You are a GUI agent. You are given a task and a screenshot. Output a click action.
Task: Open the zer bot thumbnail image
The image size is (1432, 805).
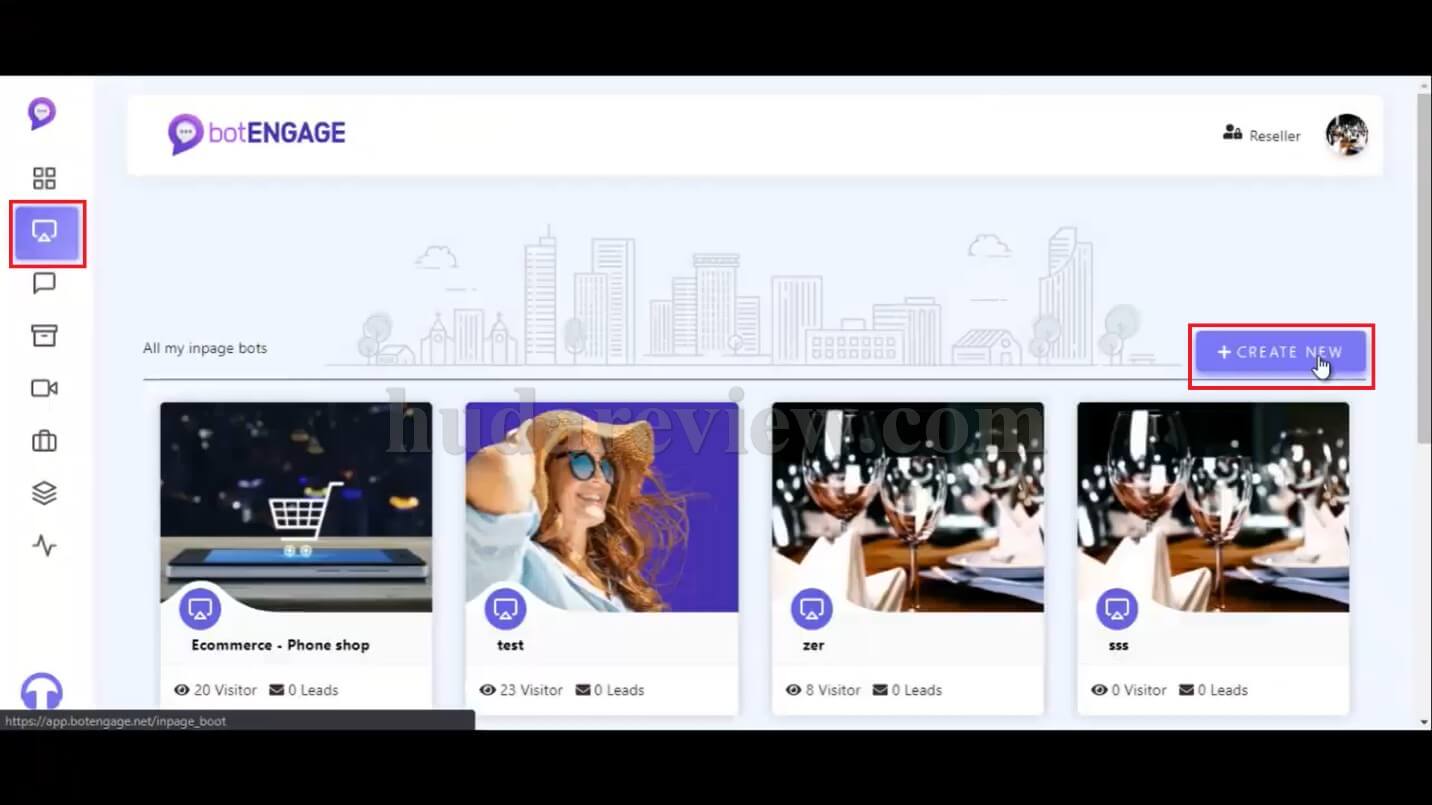click(908, 507)
